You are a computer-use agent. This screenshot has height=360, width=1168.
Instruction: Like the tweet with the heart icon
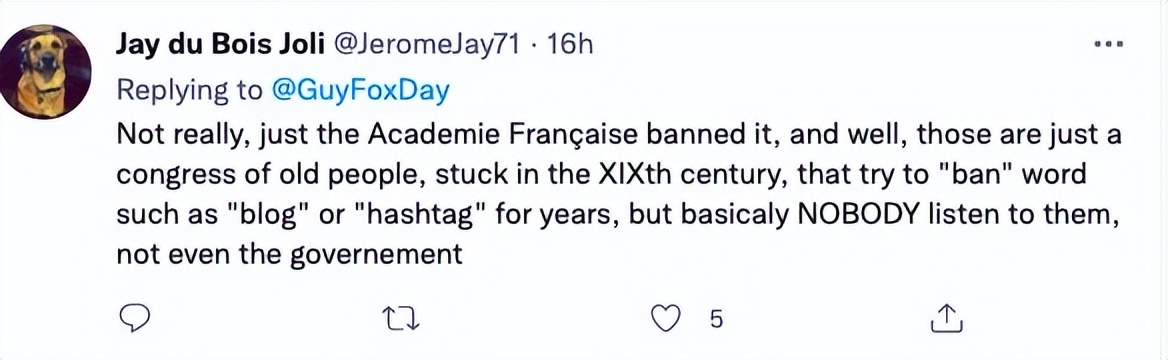(x=667, y=319)
